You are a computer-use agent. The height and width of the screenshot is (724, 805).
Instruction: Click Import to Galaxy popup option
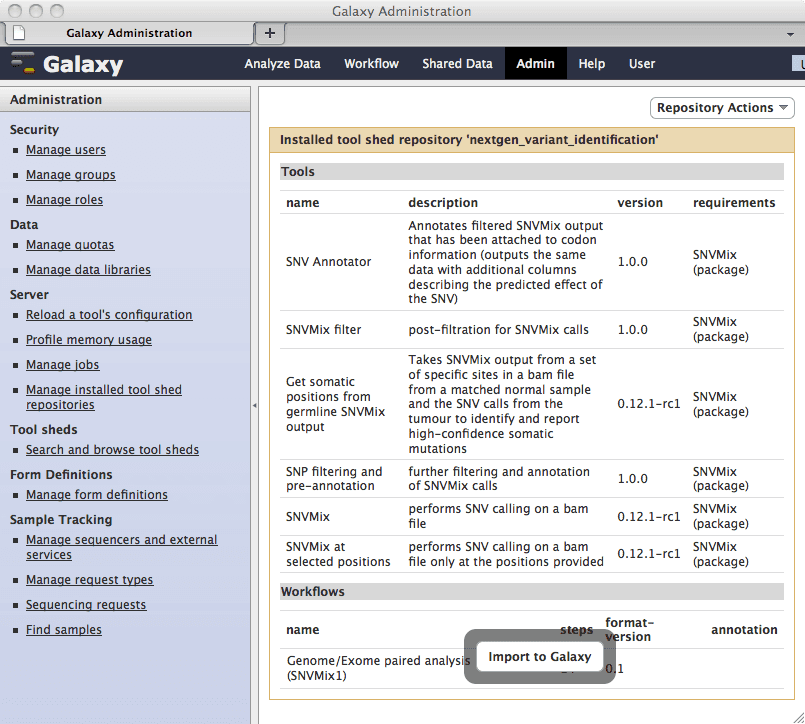(539, 657)
